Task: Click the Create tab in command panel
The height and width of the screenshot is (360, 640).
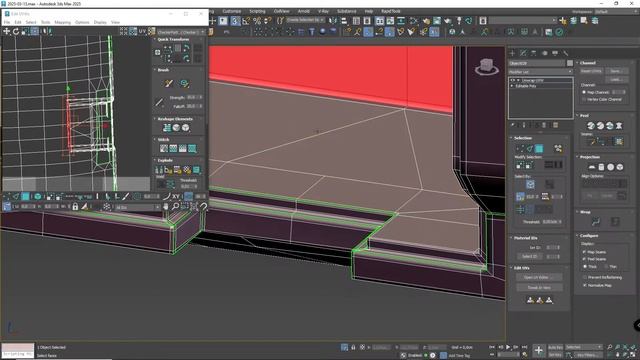Action: coord(512,53)
